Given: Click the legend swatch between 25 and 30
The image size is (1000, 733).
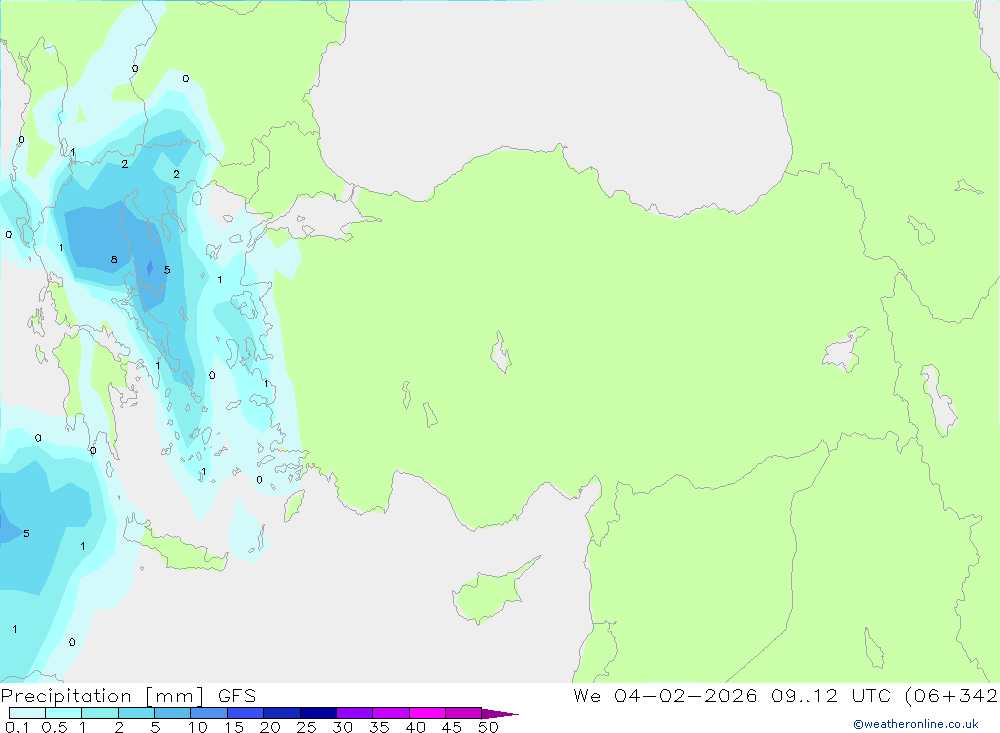Looking at the screenshot, I should point(318,713).
